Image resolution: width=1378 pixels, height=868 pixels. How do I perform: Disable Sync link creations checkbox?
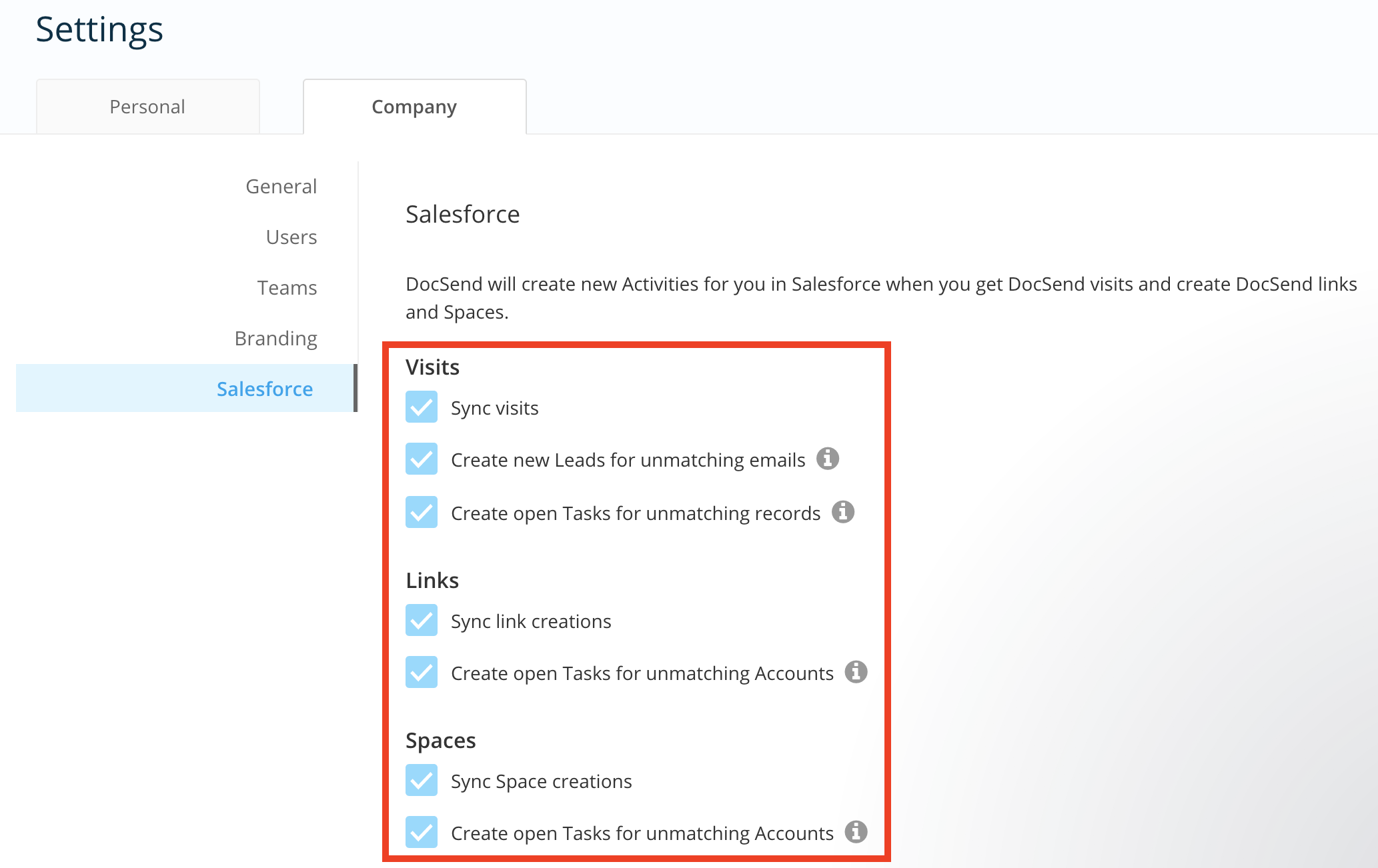(422, 620)
